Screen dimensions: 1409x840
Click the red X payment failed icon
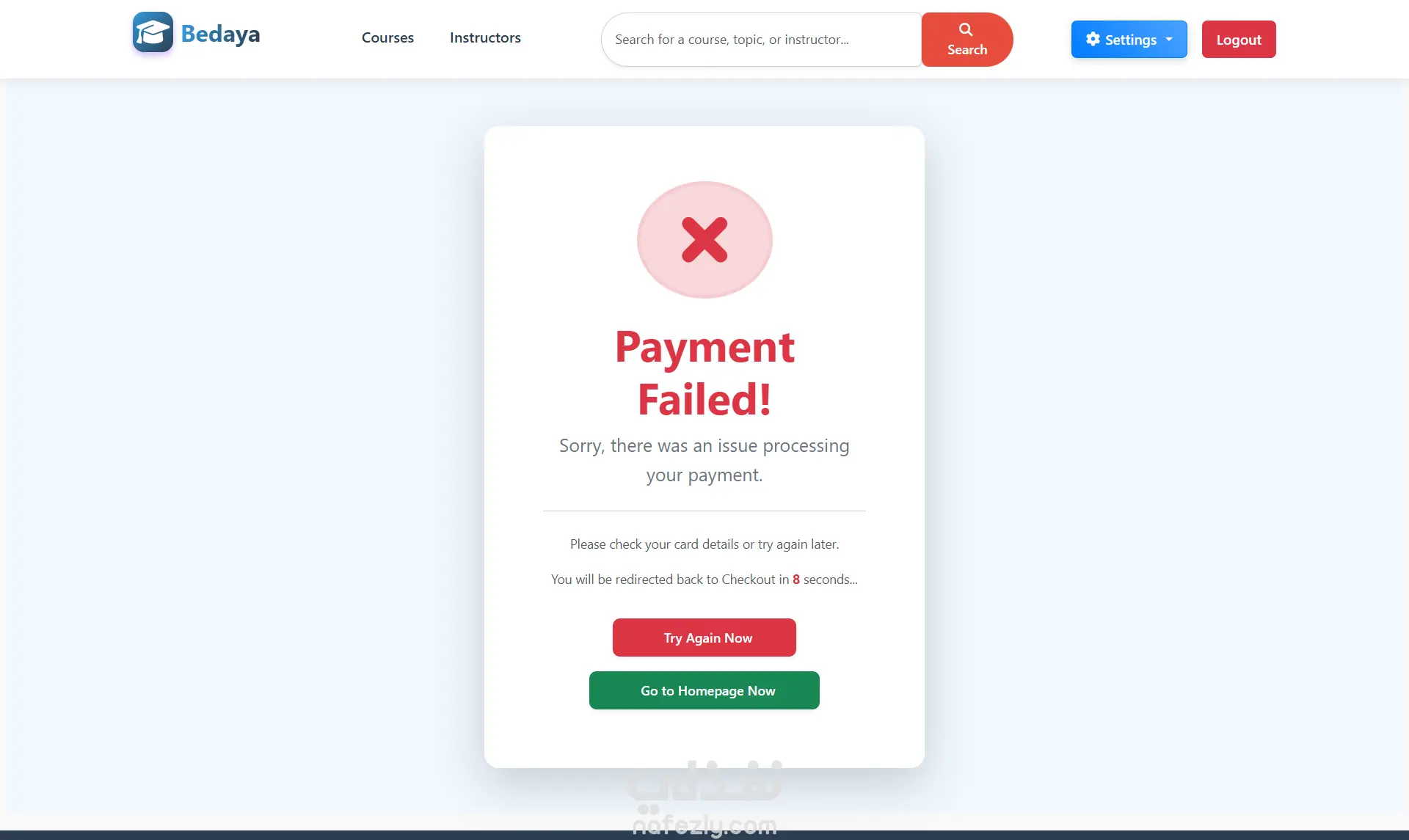point(704,240)
